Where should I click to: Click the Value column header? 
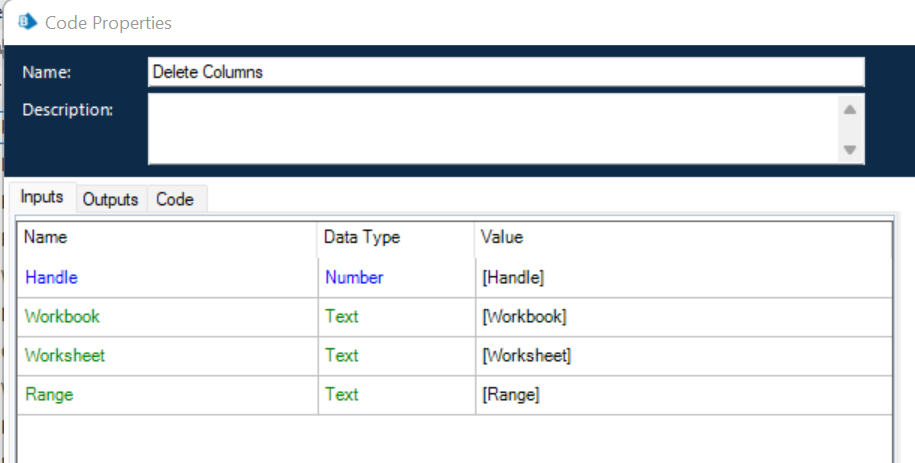tap(684, 237)
